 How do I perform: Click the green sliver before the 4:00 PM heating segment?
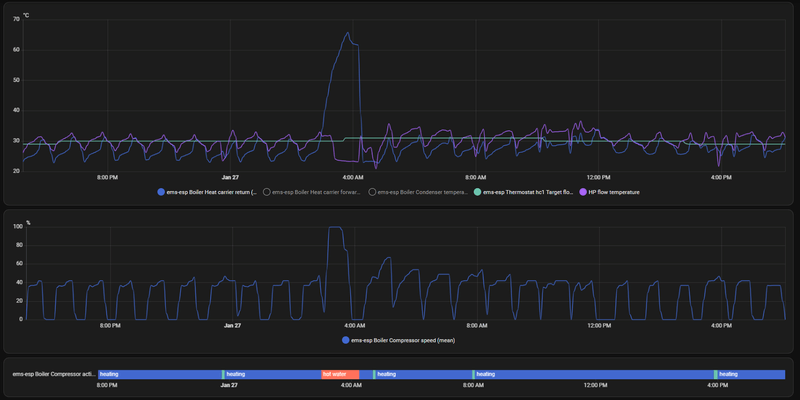click(715, 374)
